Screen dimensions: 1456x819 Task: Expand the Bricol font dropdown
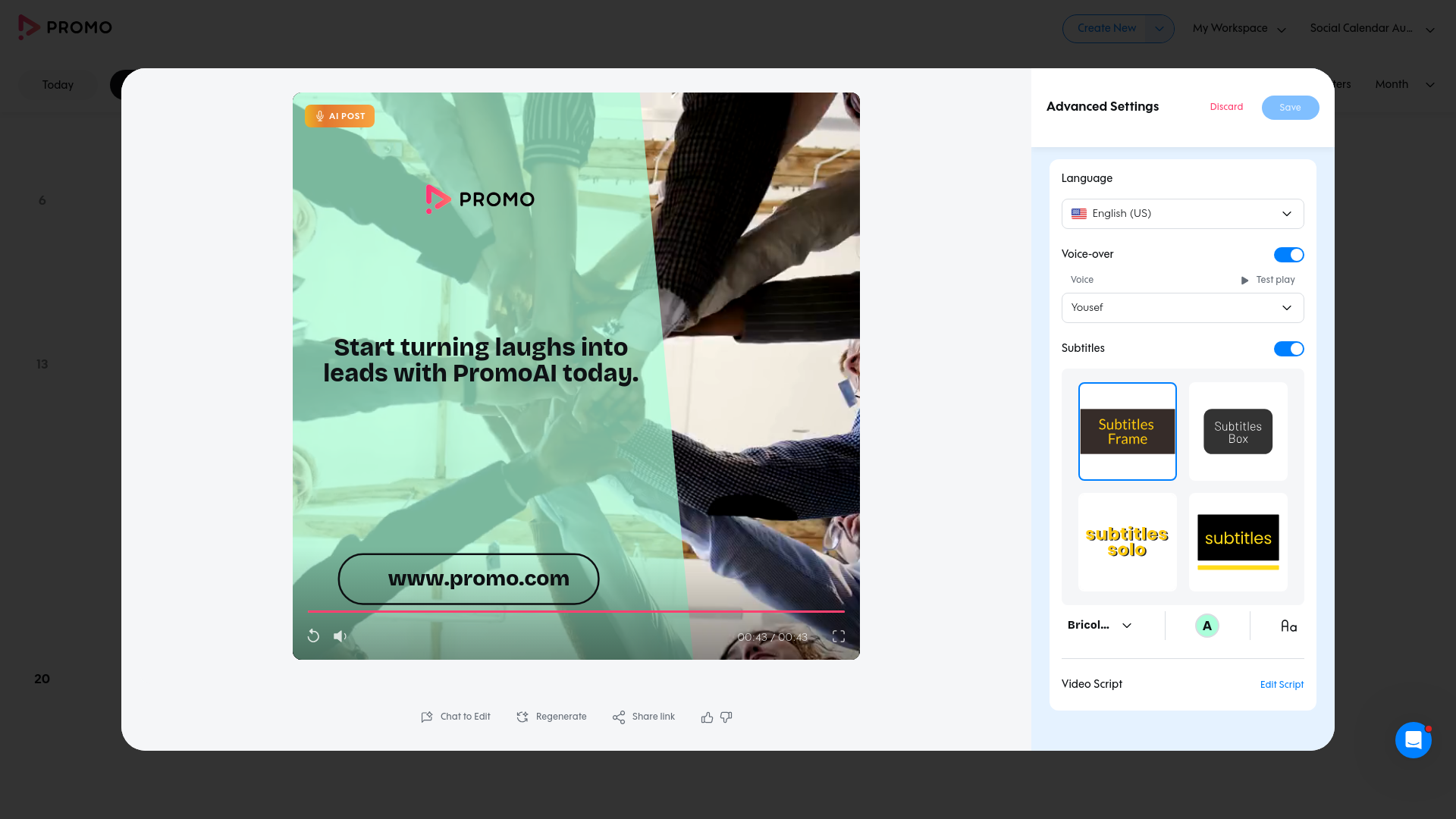(1098, 625)
